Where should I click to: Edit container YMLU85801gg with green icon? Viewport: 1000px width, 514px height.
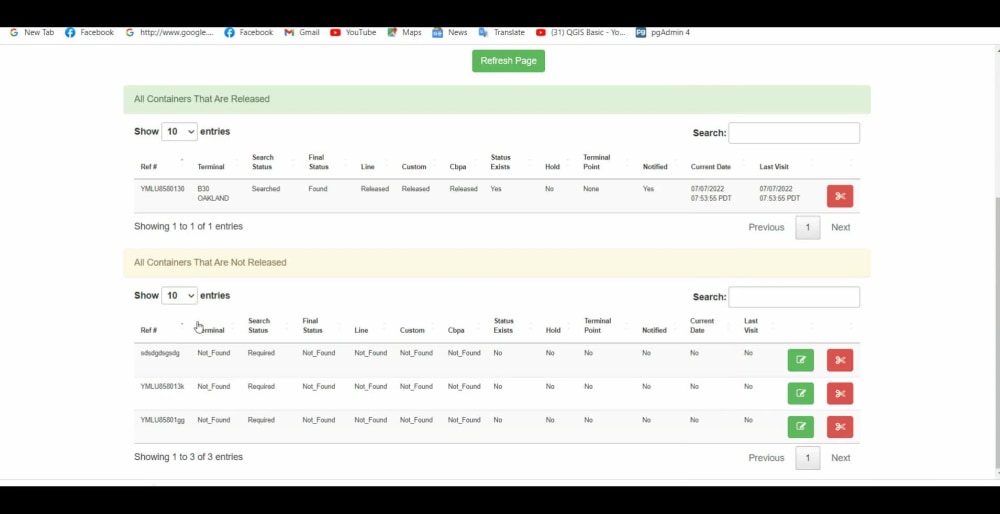pyautogui.click(x=800, y=427)
